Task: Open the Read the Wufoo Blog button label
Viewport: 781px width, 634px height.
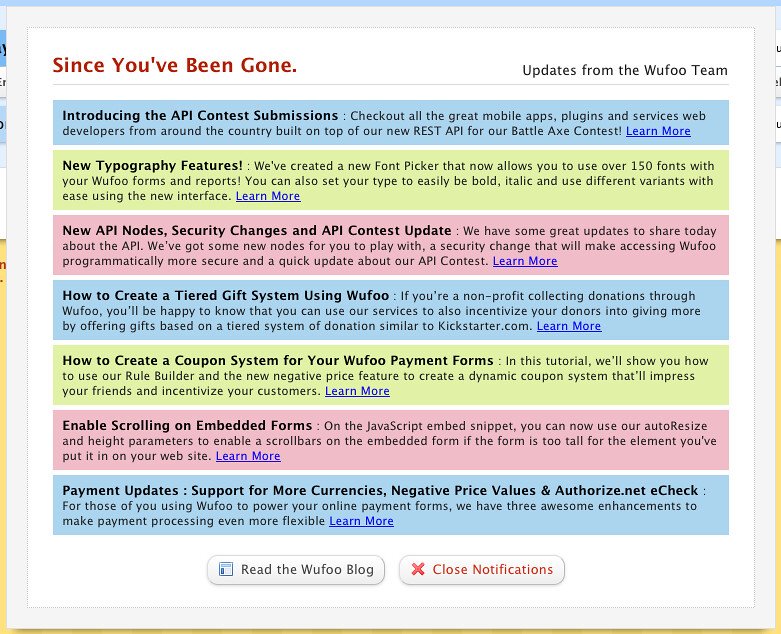Action: coord(307,570)
